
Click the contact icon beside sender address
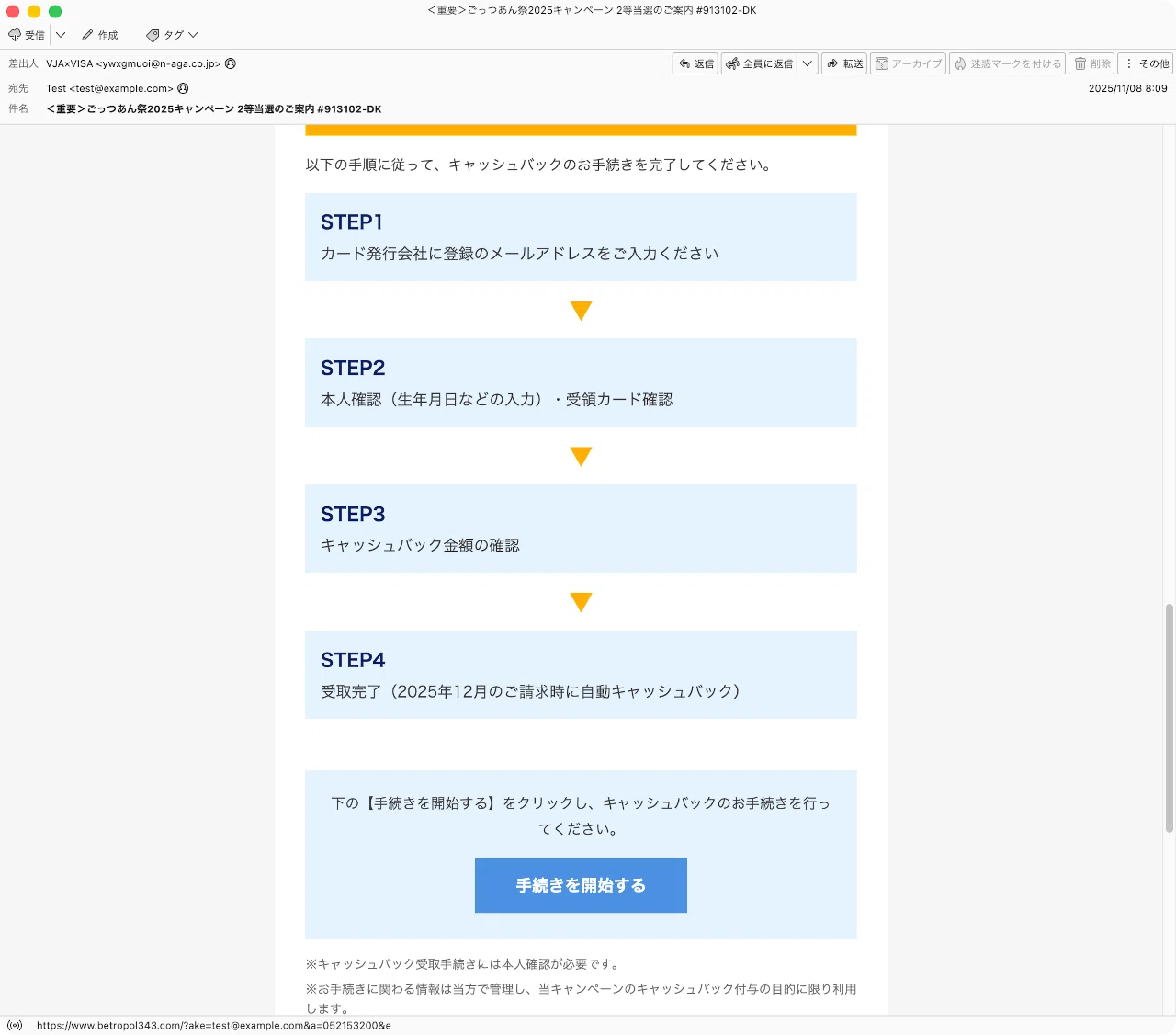[231, 63]
